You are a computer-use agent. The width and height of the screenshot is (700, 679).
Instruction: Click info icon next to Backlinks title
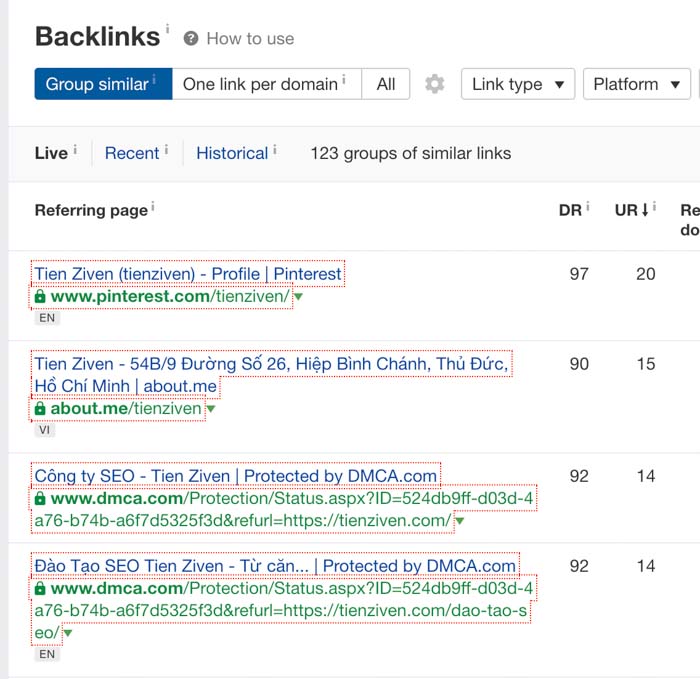[x=167, y=29]
